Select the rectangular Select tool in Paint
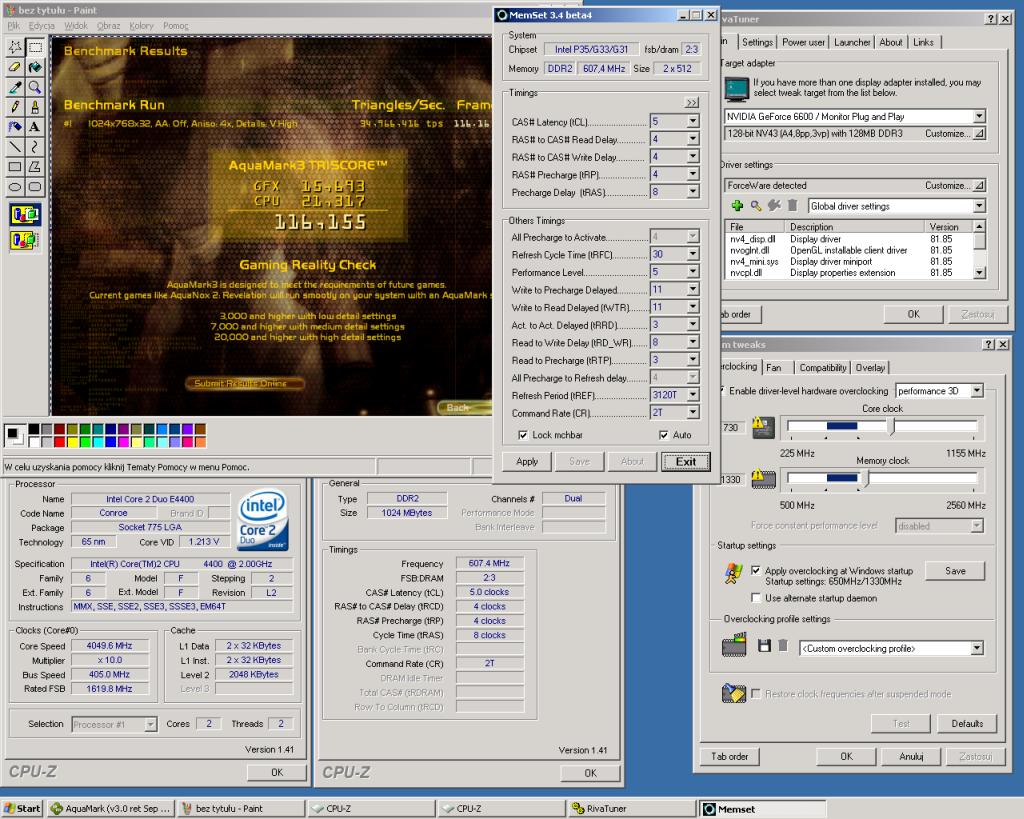 point(35,47)
